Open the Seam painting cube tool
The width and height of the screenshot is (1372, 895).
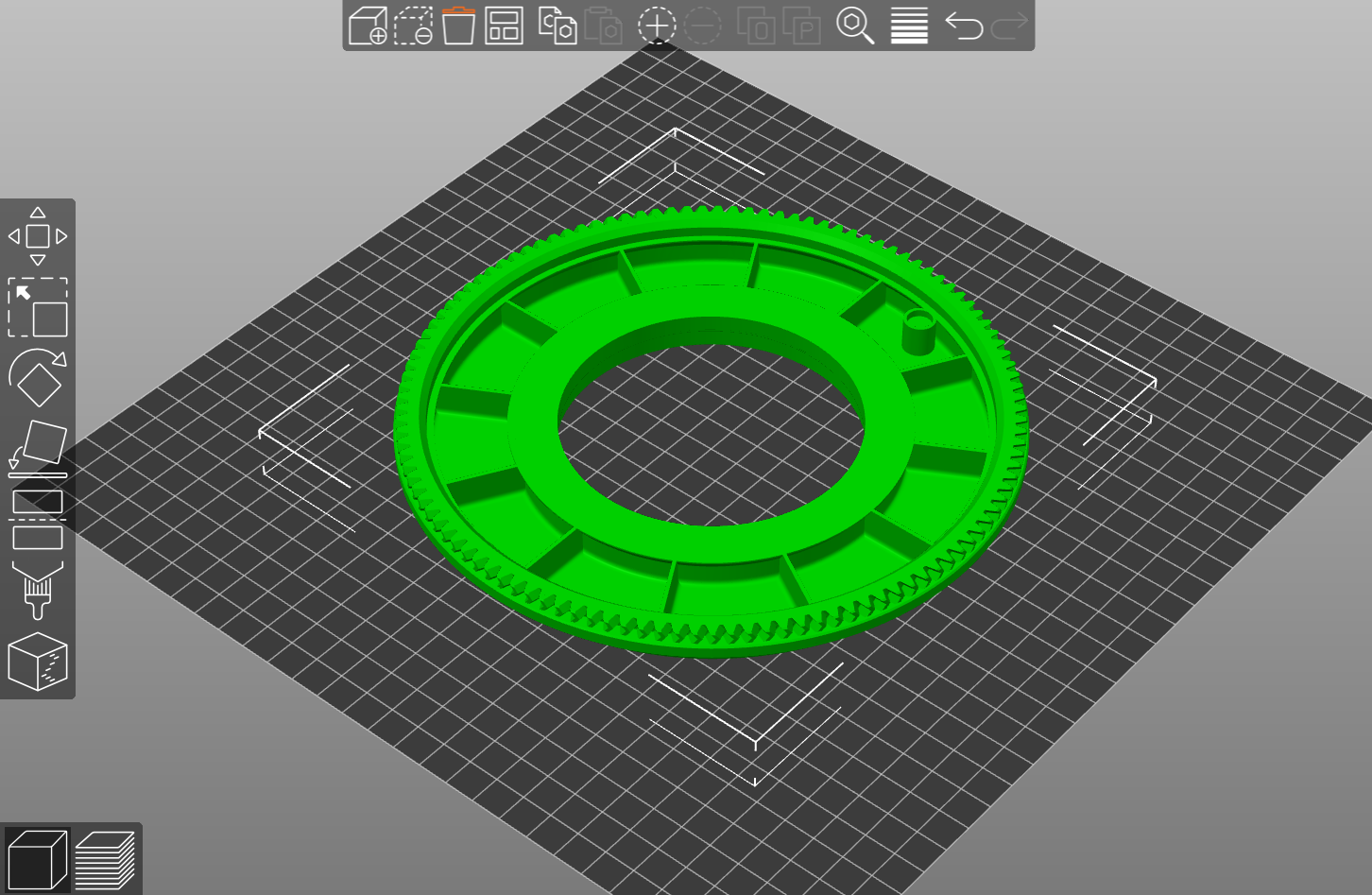click(38, 661)
